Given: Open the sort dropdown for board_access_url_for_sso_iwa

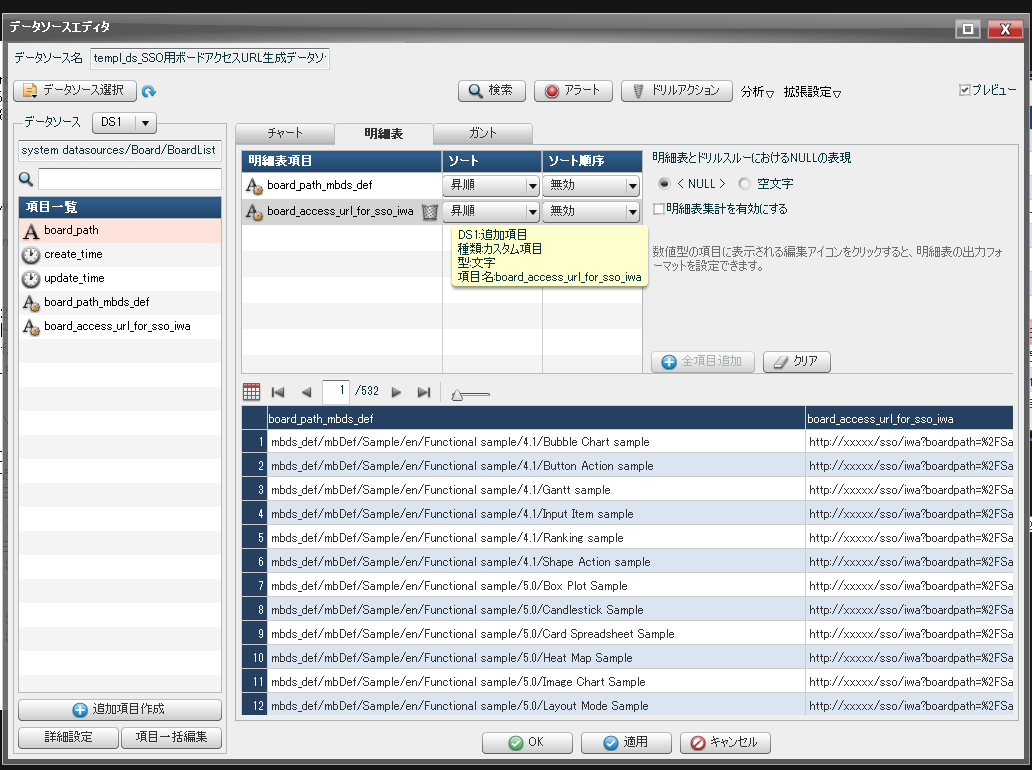Looking at the screenshot, I should tap(491, 211).
